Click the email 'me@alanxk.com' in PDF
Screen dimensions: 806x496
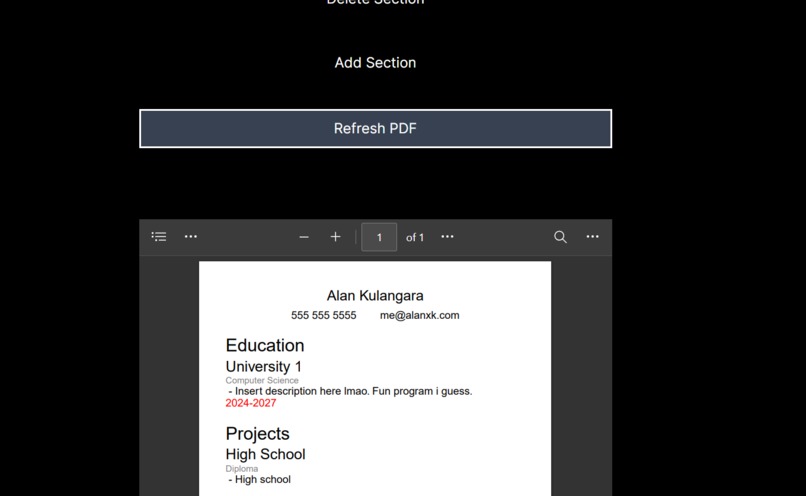pyautogui.click(x=419, y=315)
